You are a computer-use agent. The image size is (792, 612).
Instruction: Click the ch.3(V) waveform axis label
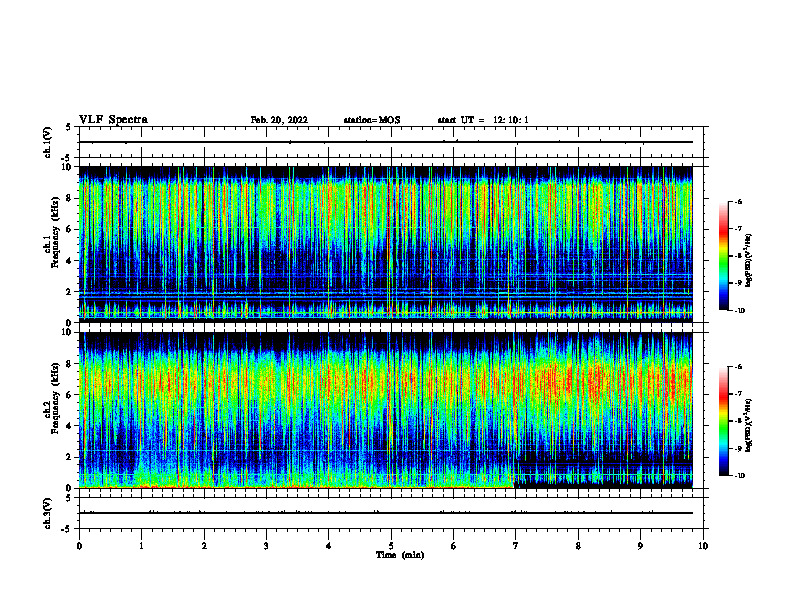click(x=48, y=513)
